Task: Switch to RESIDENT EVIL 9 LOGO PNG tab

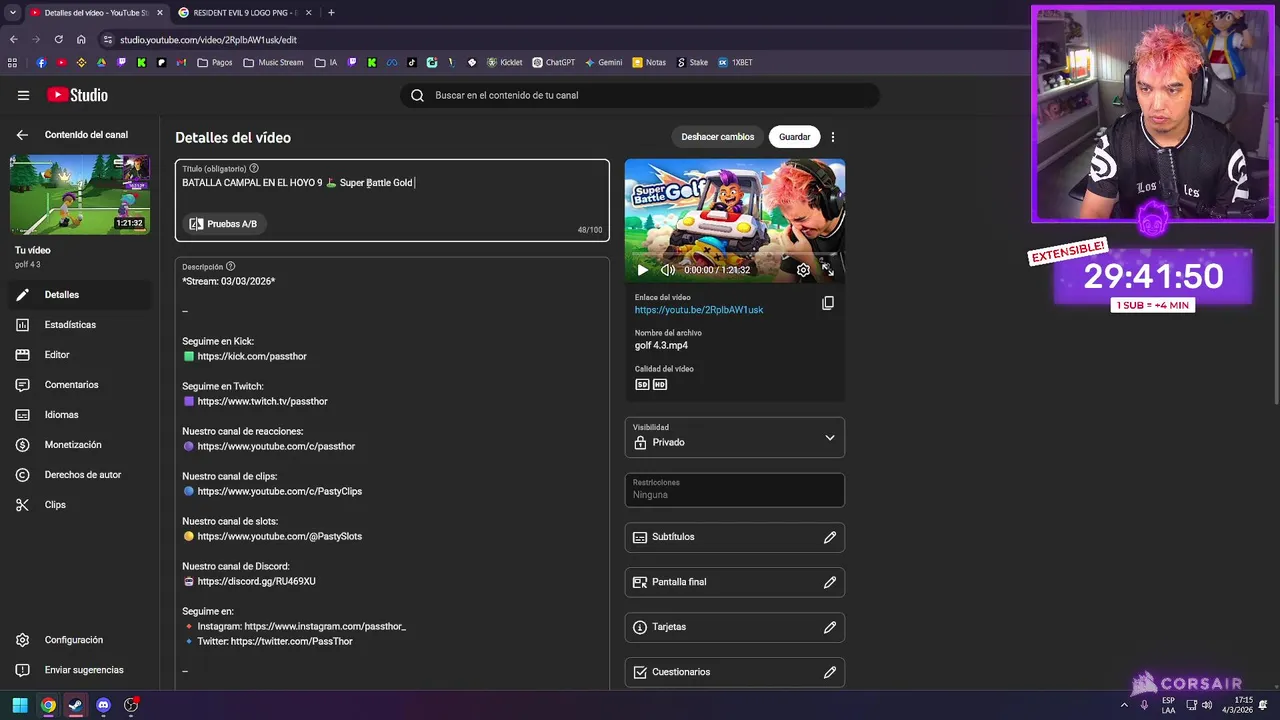Action: [245, 13]
